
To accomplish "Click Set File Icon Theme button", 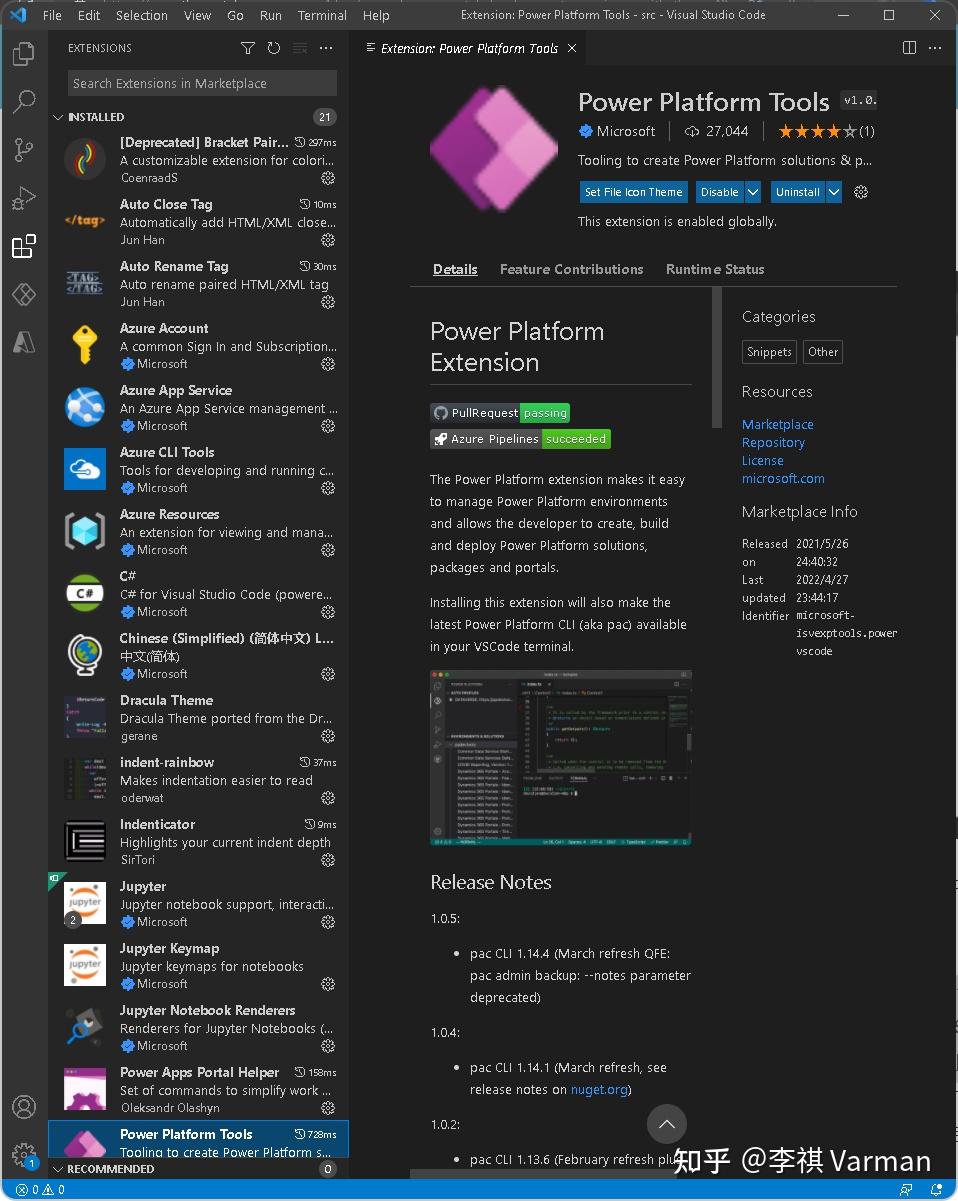I will [x=634, y=192].
